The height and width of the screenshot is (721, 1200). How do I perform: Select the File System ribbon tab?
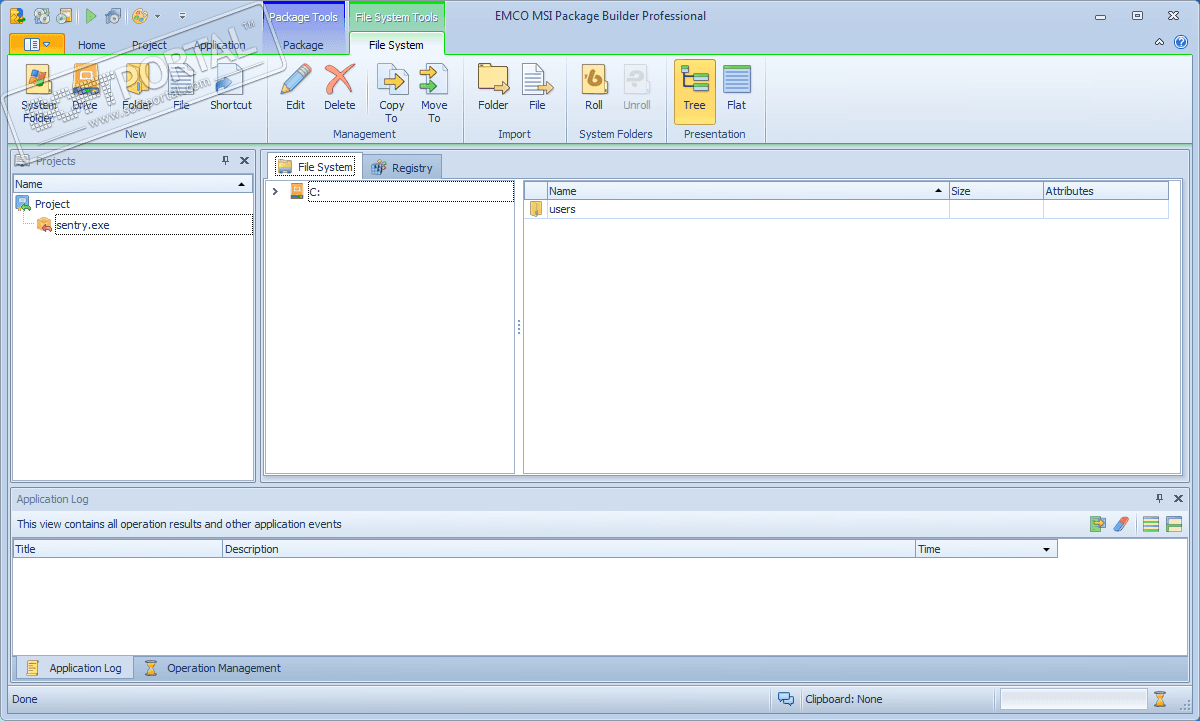[x=396, y=45]
